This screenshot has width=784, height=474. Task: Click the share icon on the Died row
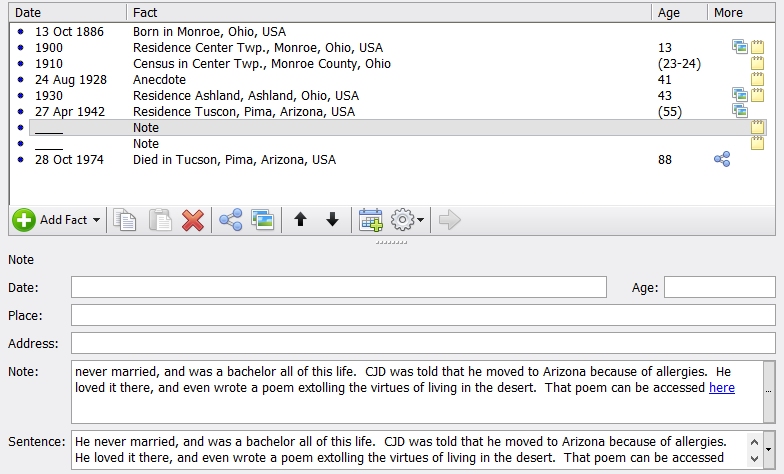coord(722,160)
